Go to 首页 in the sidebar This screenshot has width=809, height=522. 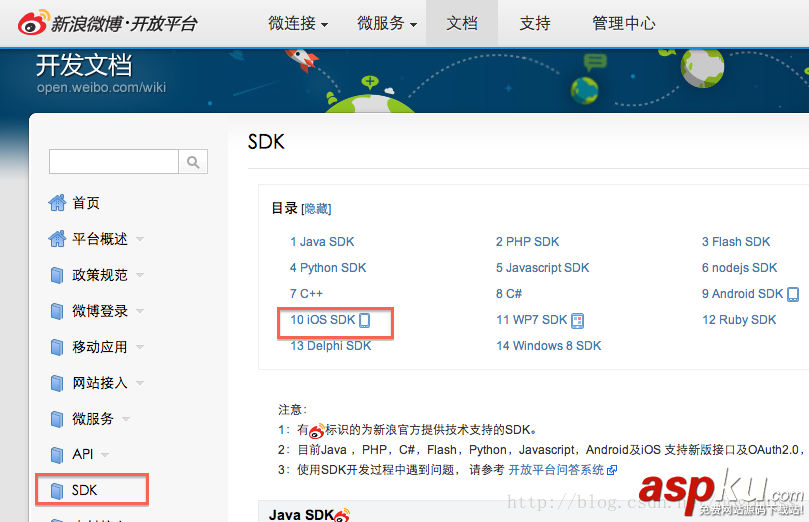[86, 203]
